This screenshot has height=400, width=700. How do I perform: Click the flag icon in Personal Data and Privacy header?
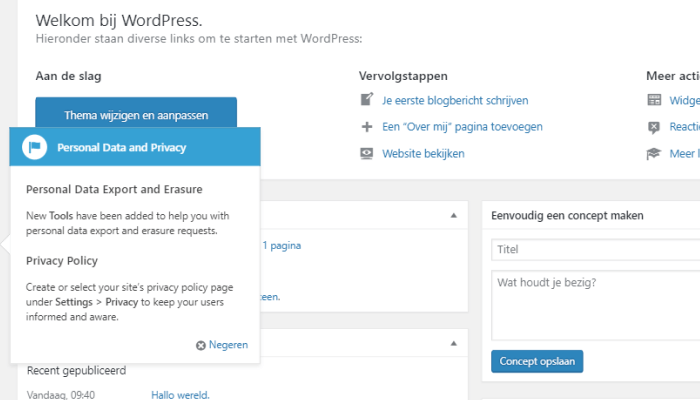(x=34, y=147)
